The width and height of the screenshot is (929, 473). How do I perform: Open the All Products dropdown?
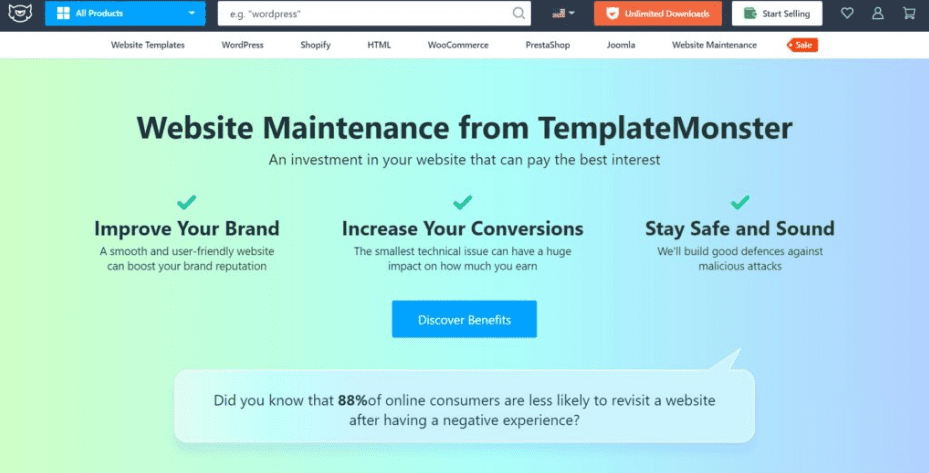click(x=125, y=13)
